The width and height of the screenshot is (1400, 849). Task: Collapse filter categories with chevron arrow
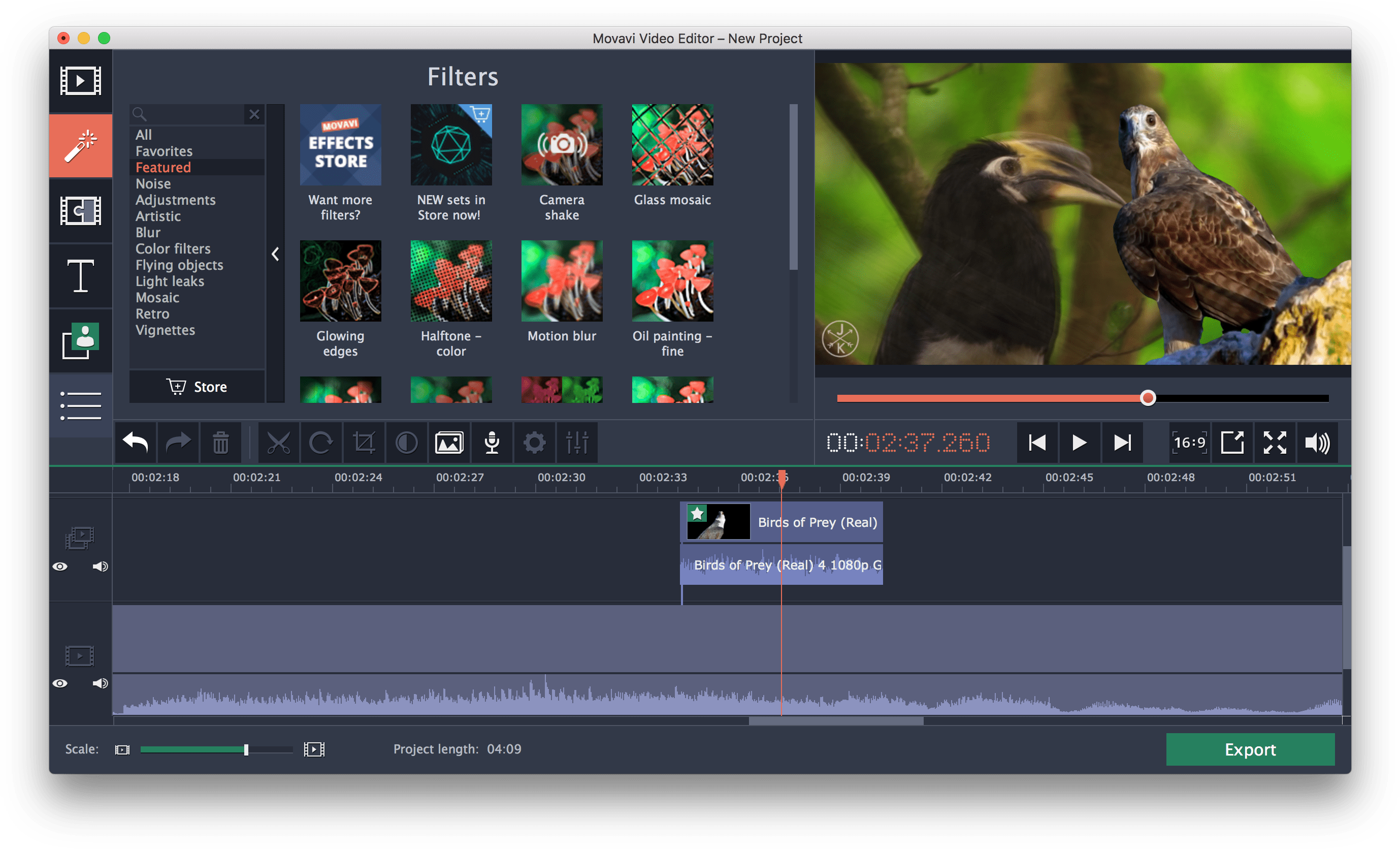pos(276,254)
